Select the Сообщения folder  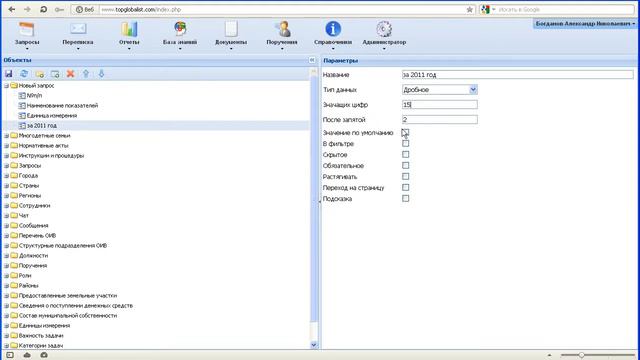click(33, 226)
